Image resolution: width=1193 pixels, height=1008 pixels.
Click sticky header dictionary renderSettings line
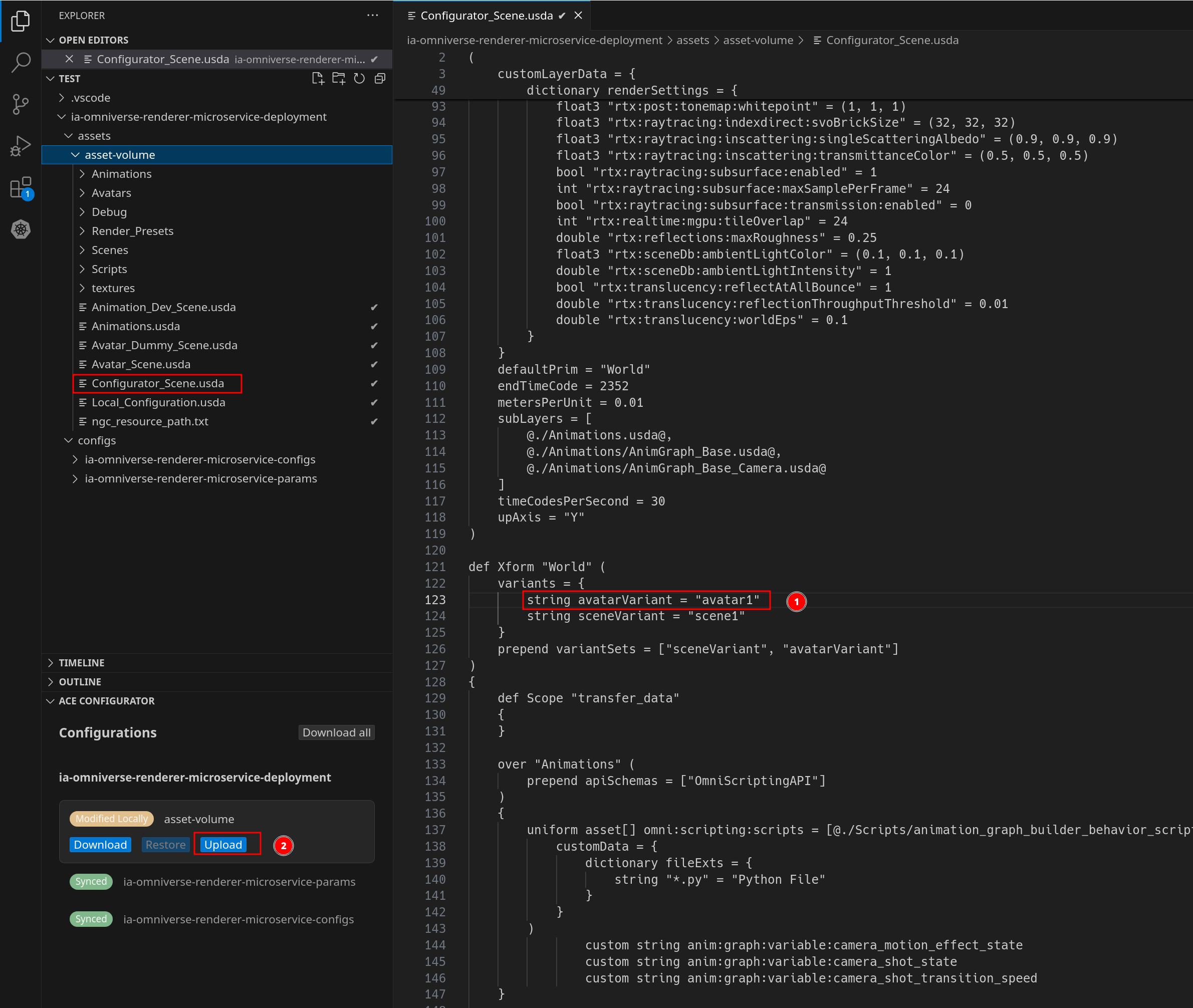[632, 90]
